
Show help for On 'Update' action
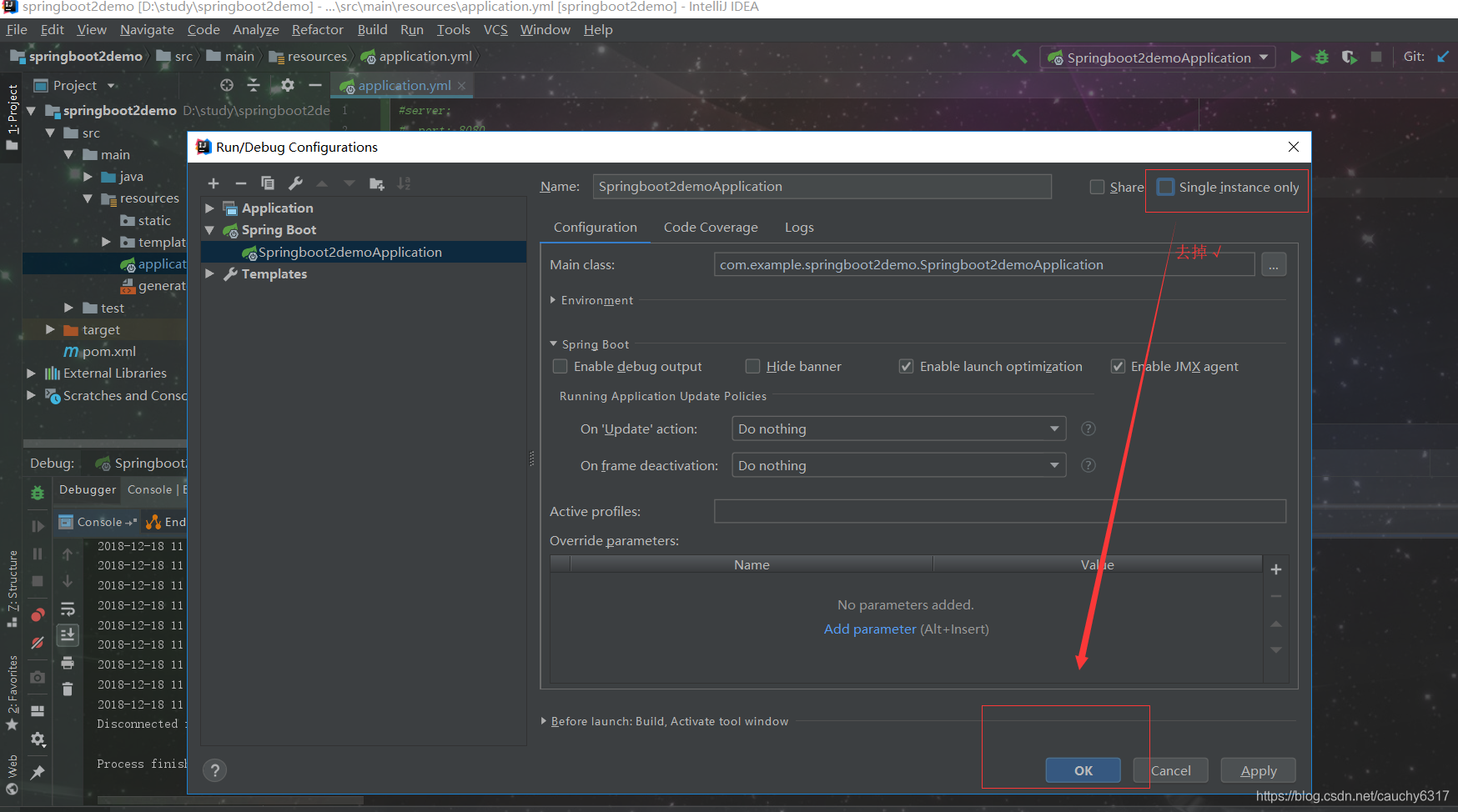[1088, 429]
